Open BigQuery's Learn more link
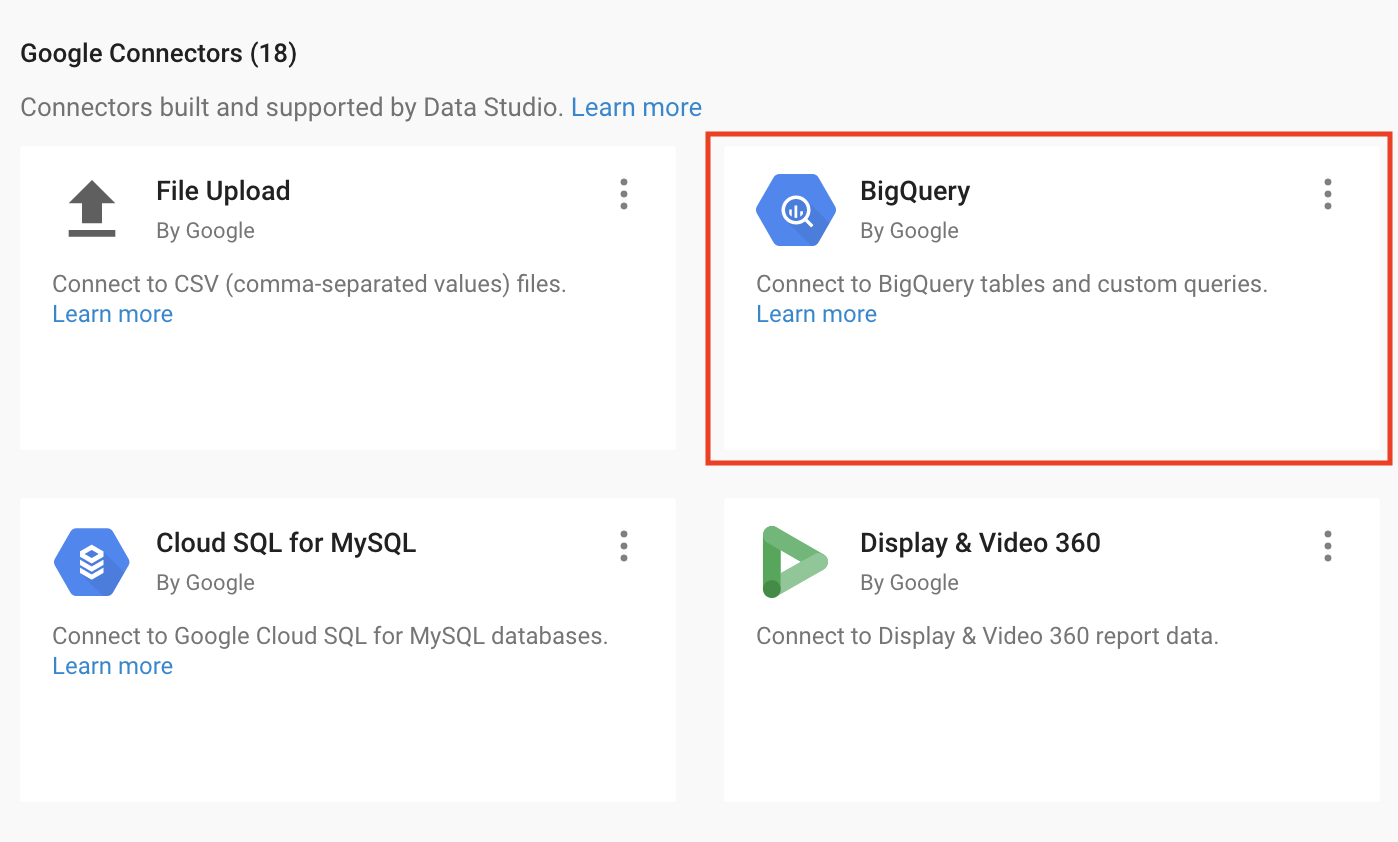Screen dimensions: 1398x842 click(x=816, y=313)
